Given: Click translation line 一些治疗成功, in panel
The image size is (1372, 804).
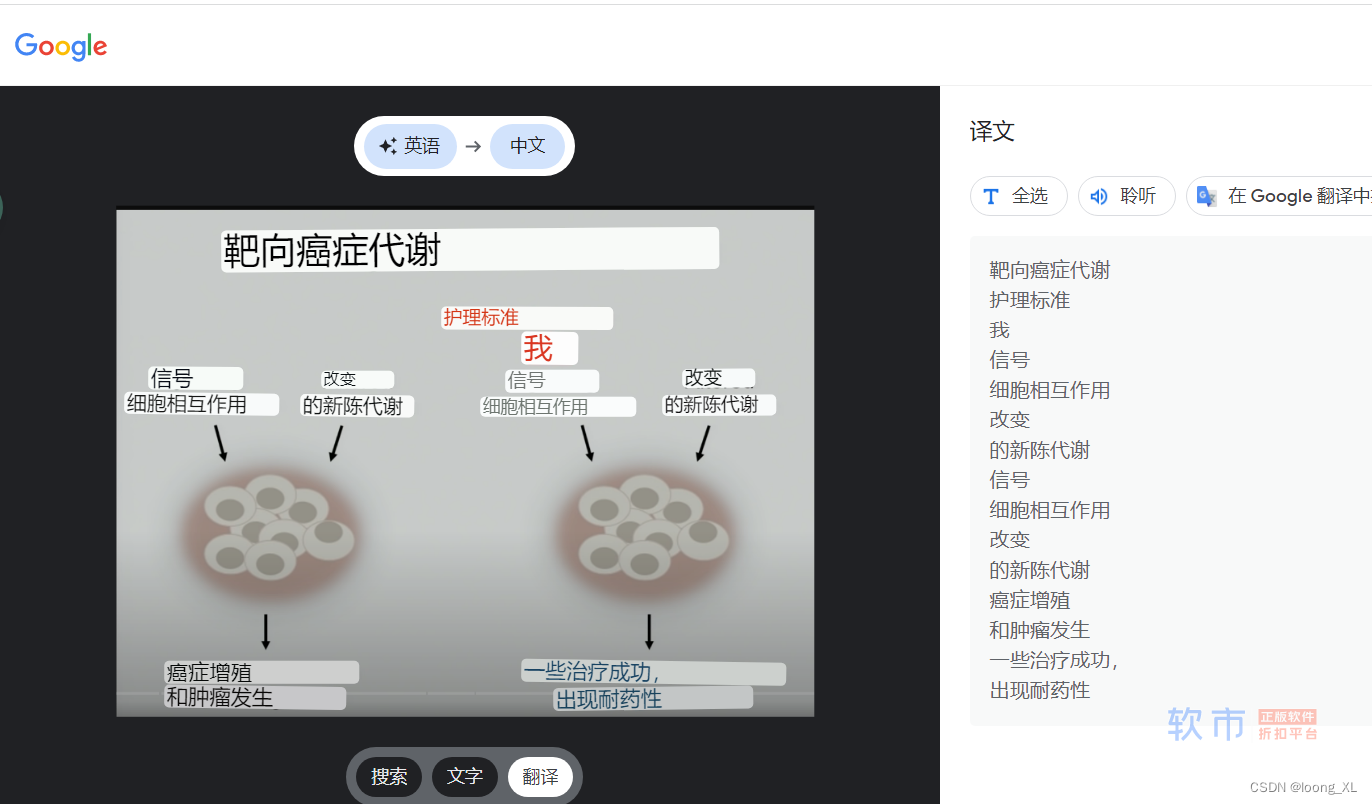Looking at the screenshot, I should 1054,660.
